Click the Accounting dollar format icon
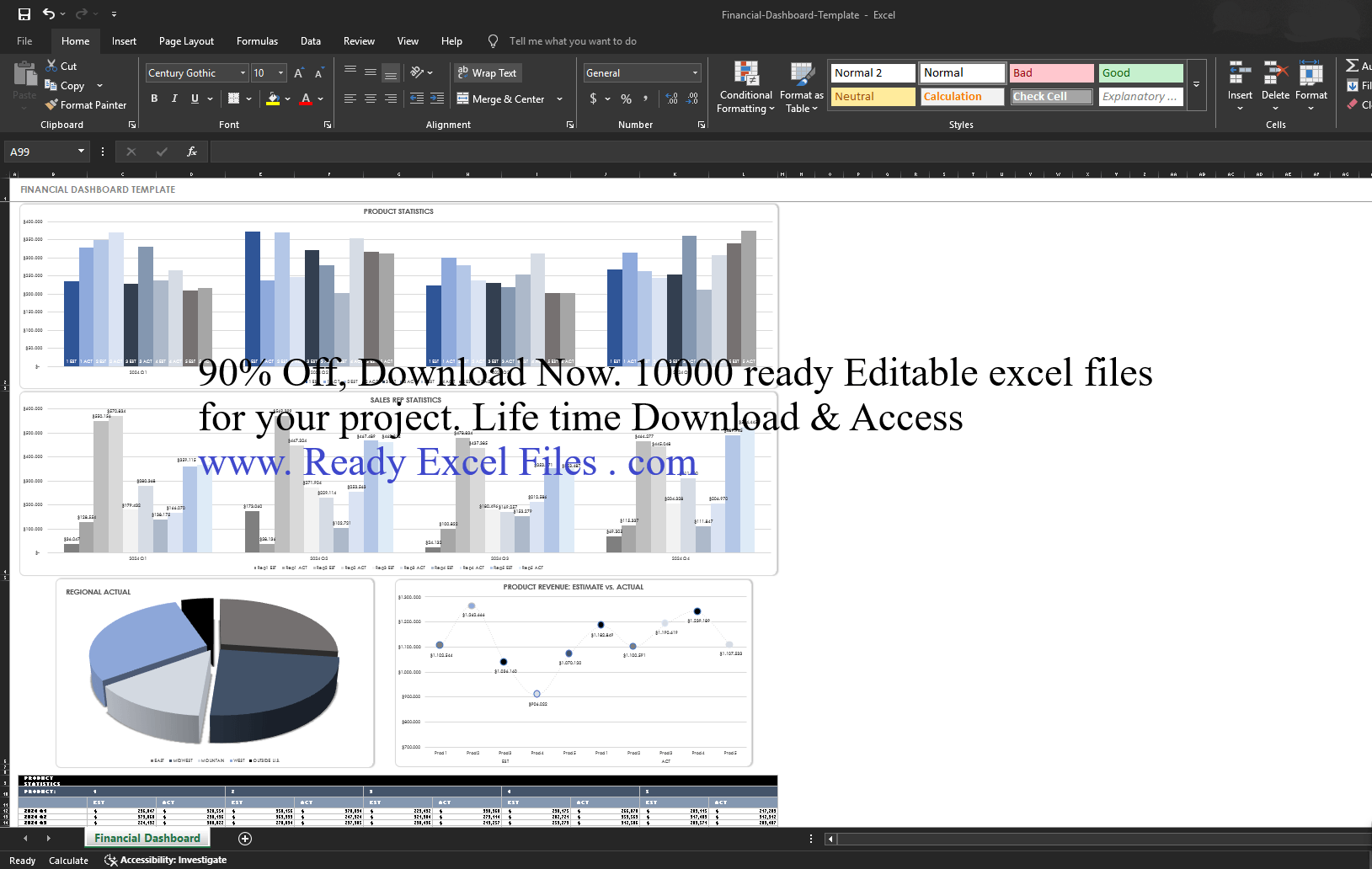1372x869 pixels. [x=594, y=99]
